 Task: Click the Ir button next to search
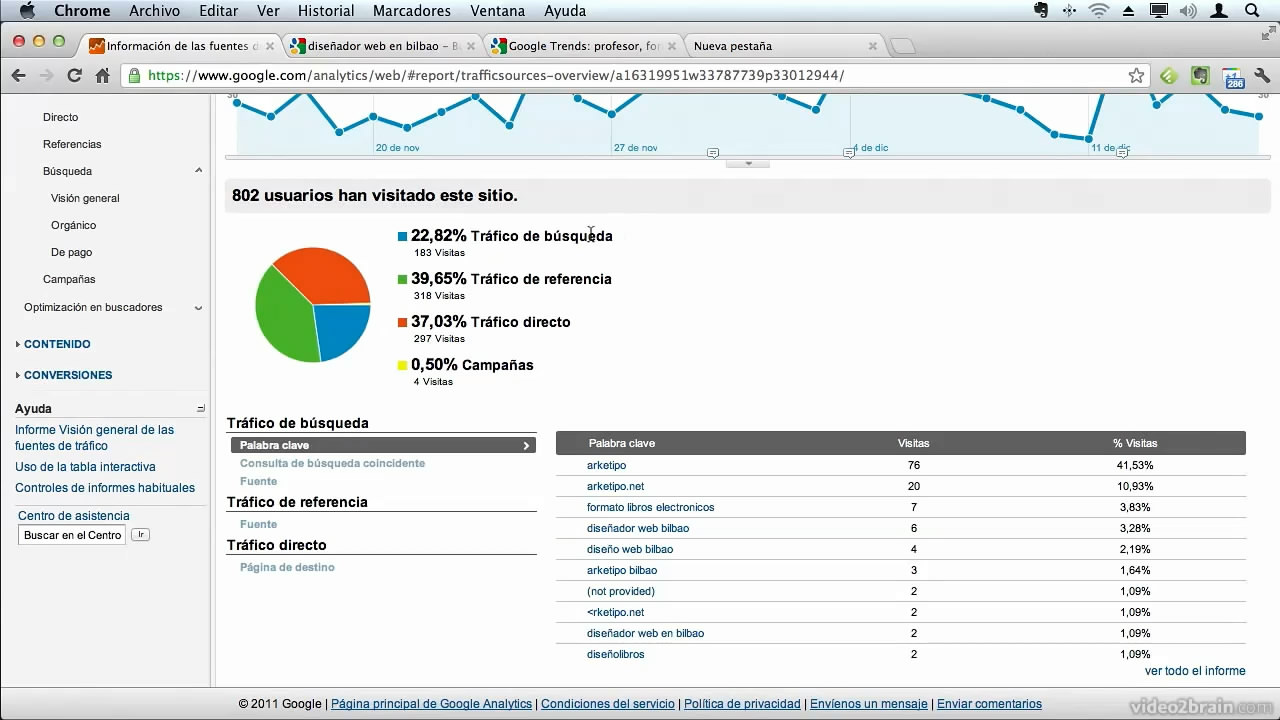pyautogui.click(x=141, y=535)
